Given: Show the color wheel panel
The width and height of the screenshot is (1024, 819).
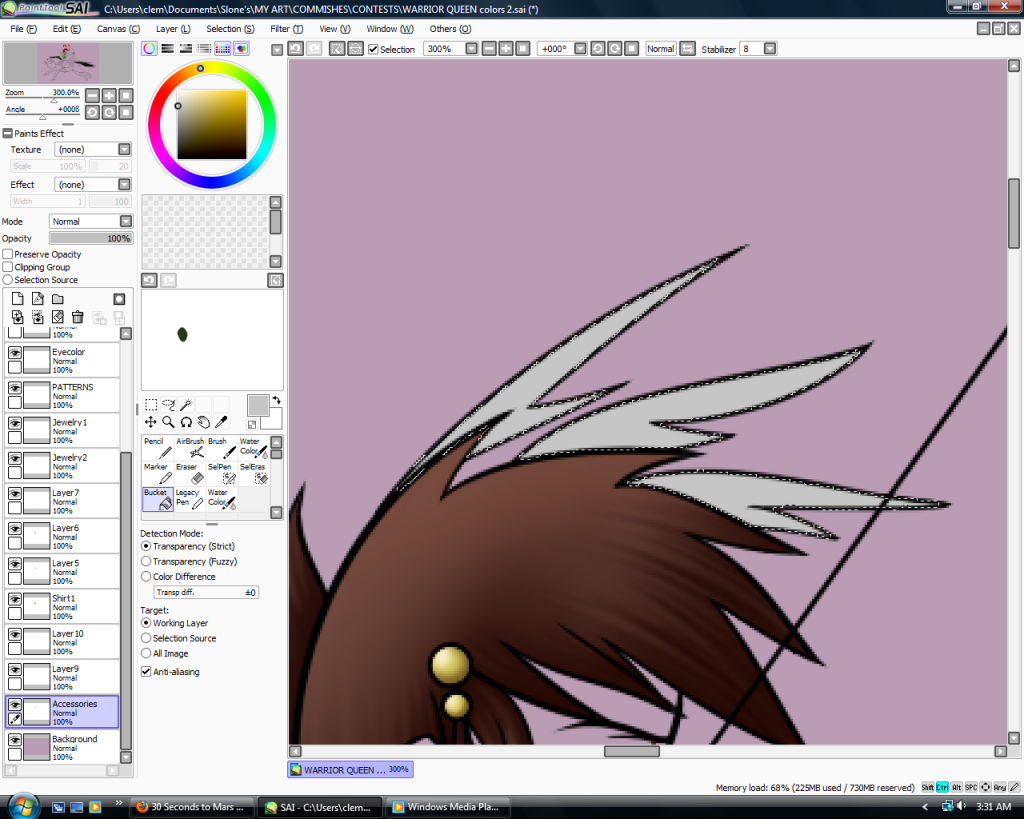Looking at the screenshot, I should click(x=149, y=49).
